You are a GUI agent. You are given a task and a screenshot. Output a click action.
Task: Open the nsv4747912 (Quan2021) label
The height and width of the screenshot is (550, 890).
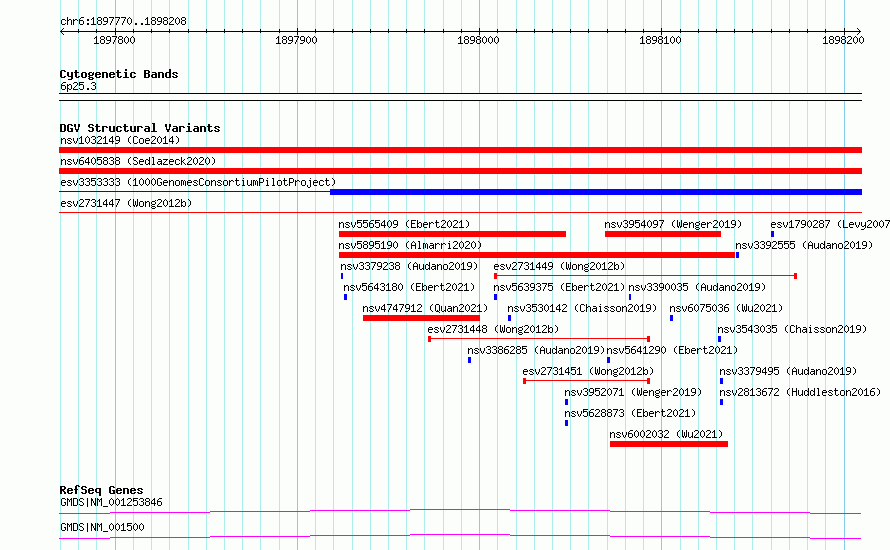(x=425, y=308)
